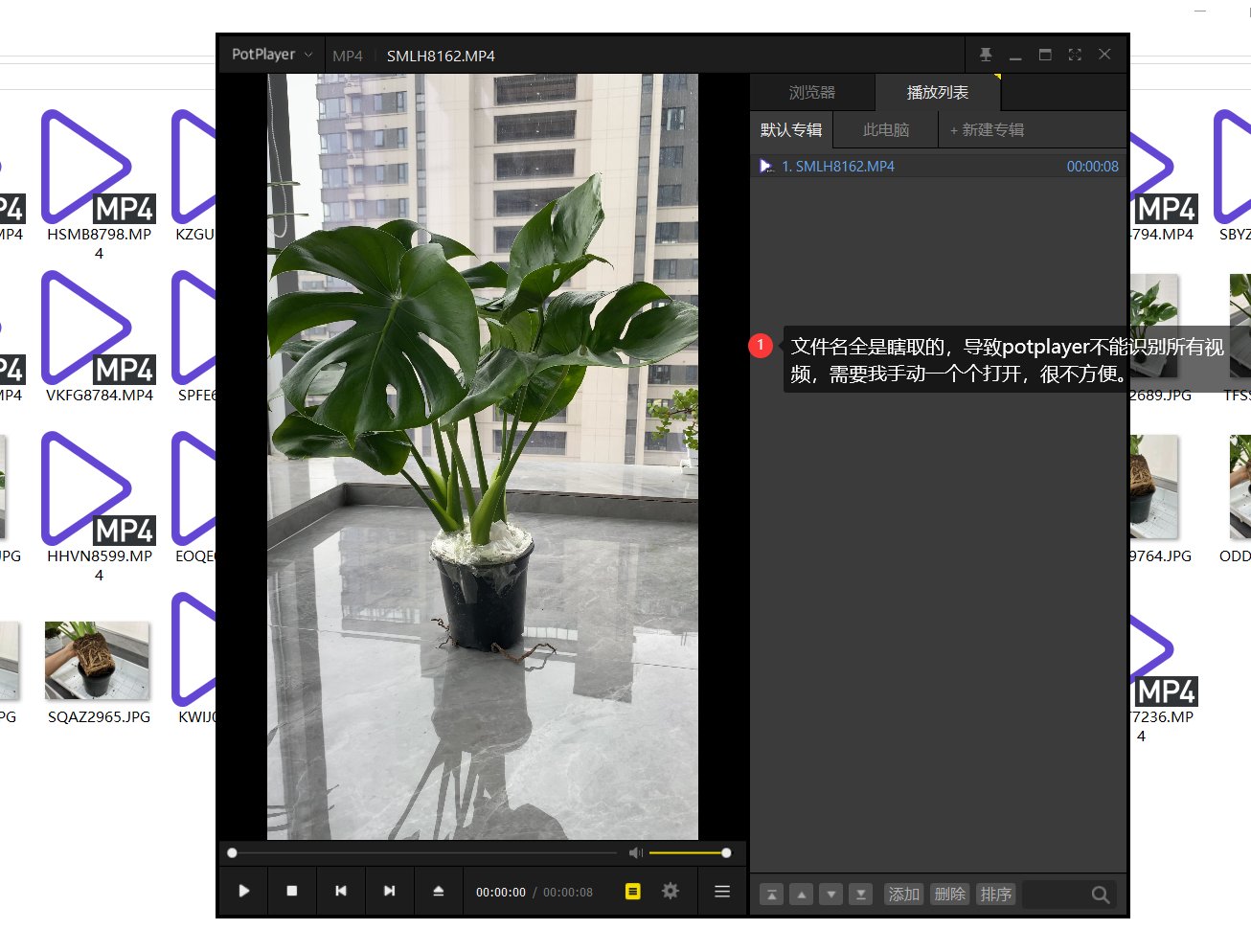Screen dimensions: 1251x952
Task: Switch to the 播放列表 tab
Action: pos(938,92)
